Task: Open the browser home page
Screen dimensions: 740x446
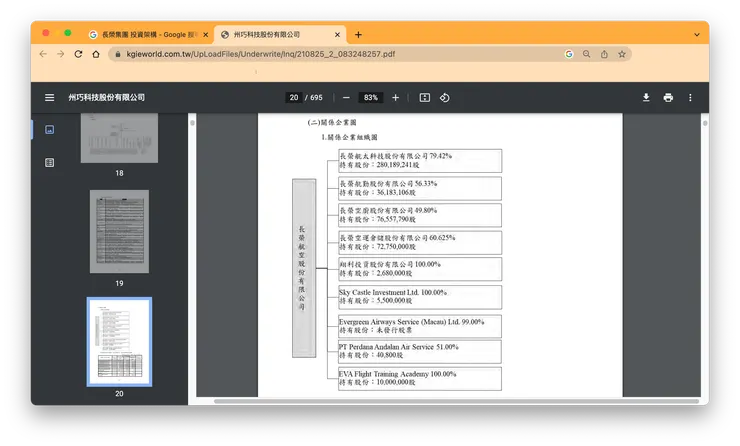Action: (96, 54)
